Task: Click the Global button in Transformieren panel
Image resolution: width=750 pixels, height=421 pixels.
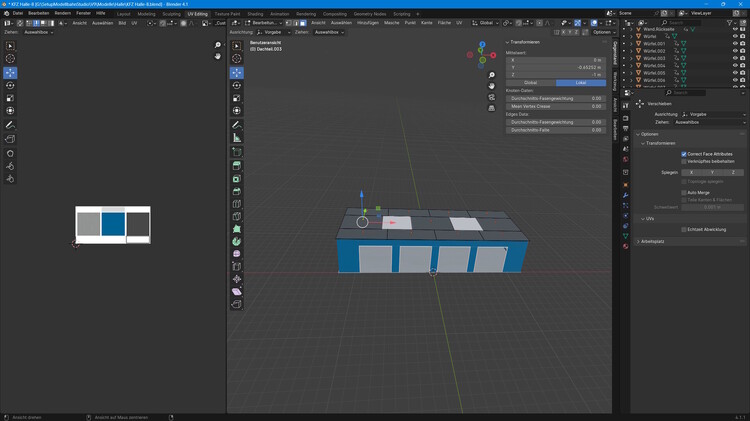Action: click(x=531, y=82)
